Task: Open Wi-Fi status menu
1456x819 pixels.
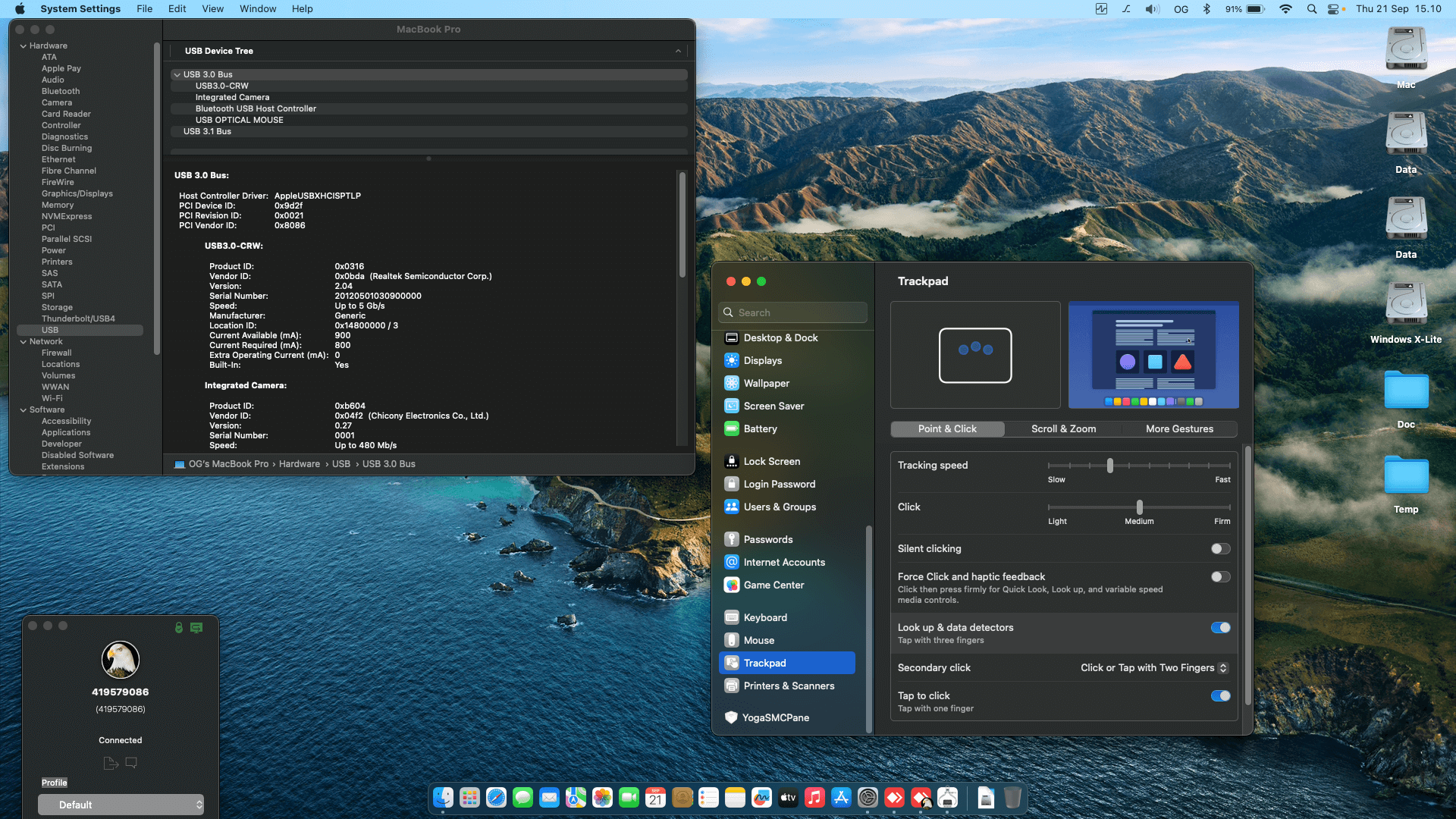Action: coord(1285,9)
